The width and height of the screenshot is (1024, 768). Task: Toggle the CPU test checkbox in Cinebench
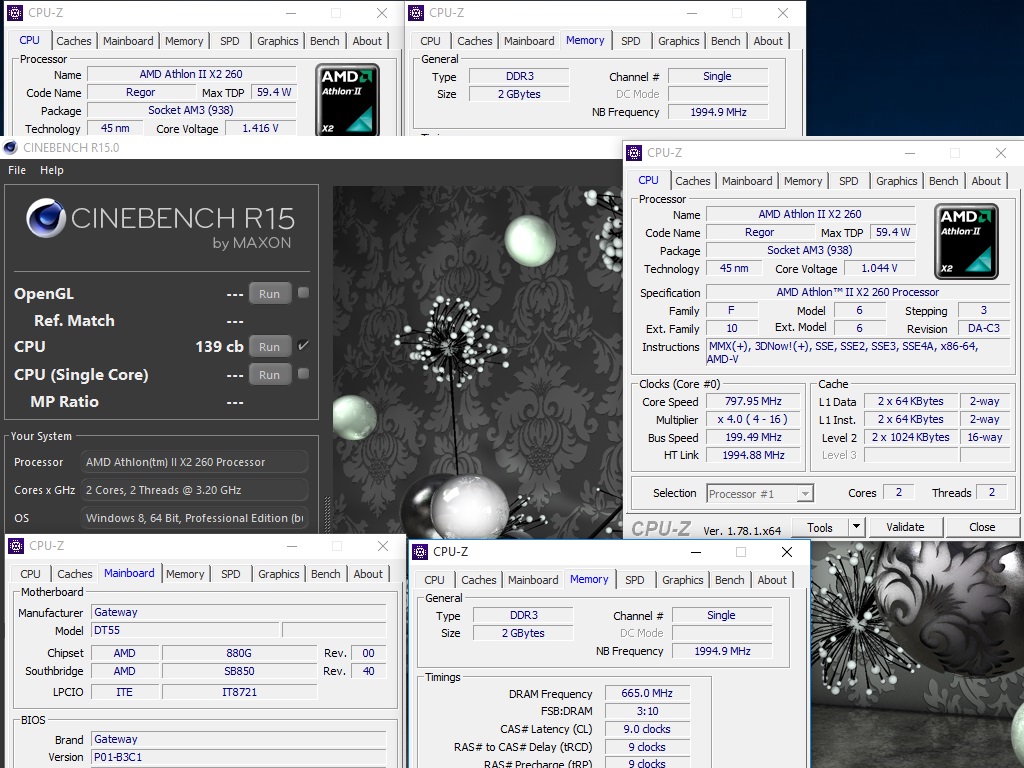303,345
